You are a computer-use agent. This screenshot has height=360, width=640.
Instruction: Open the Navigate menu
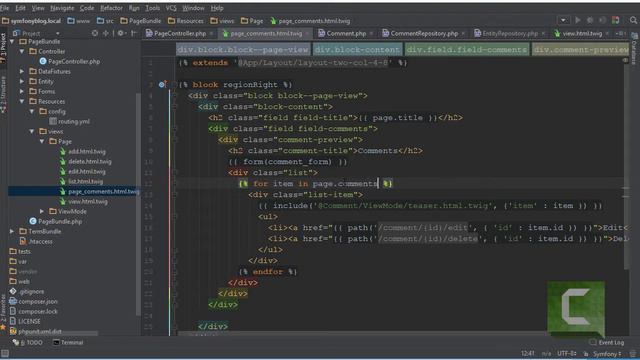click(x=62, y=8)
